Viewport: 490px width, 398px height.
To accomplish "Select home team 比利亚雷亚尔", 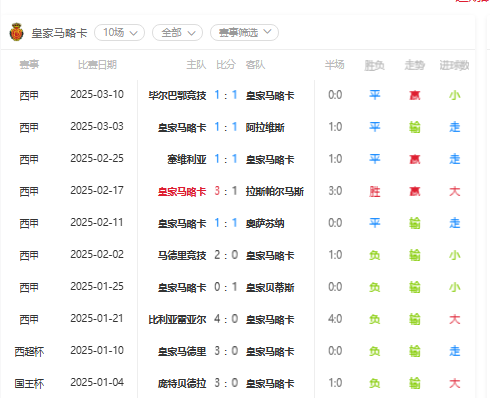I will pos(177,319).
